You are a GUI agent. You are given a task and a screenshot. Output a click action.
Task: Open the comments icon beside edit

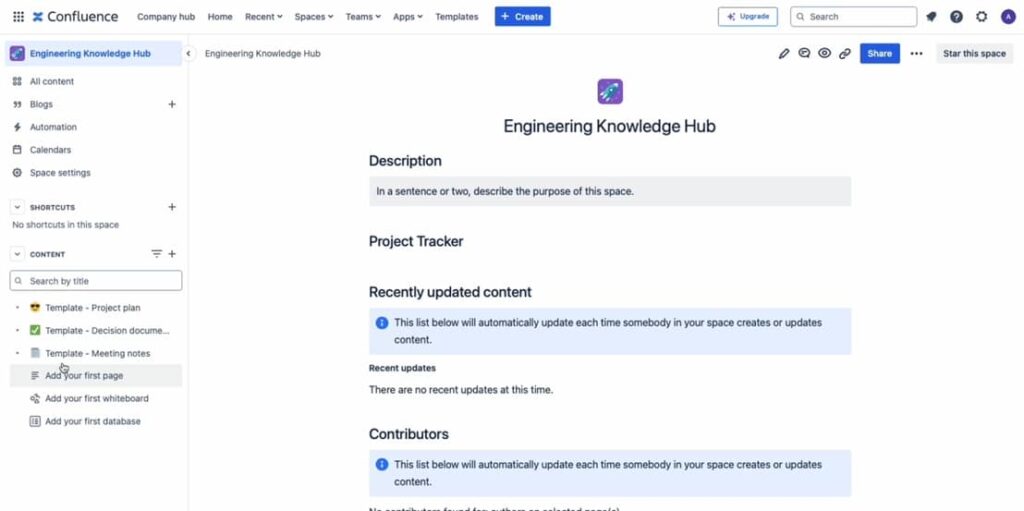pyautogui.click(x=805, y=54)
